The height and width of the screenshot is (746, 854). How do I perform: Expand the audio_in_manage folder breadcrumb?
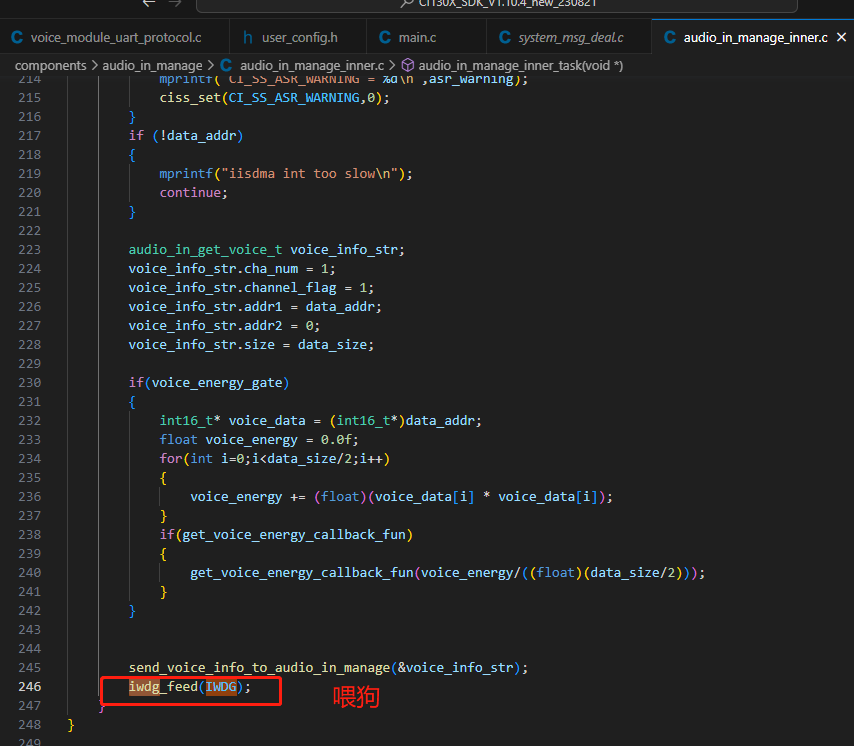pyautogui.click(x=152, y=65)
